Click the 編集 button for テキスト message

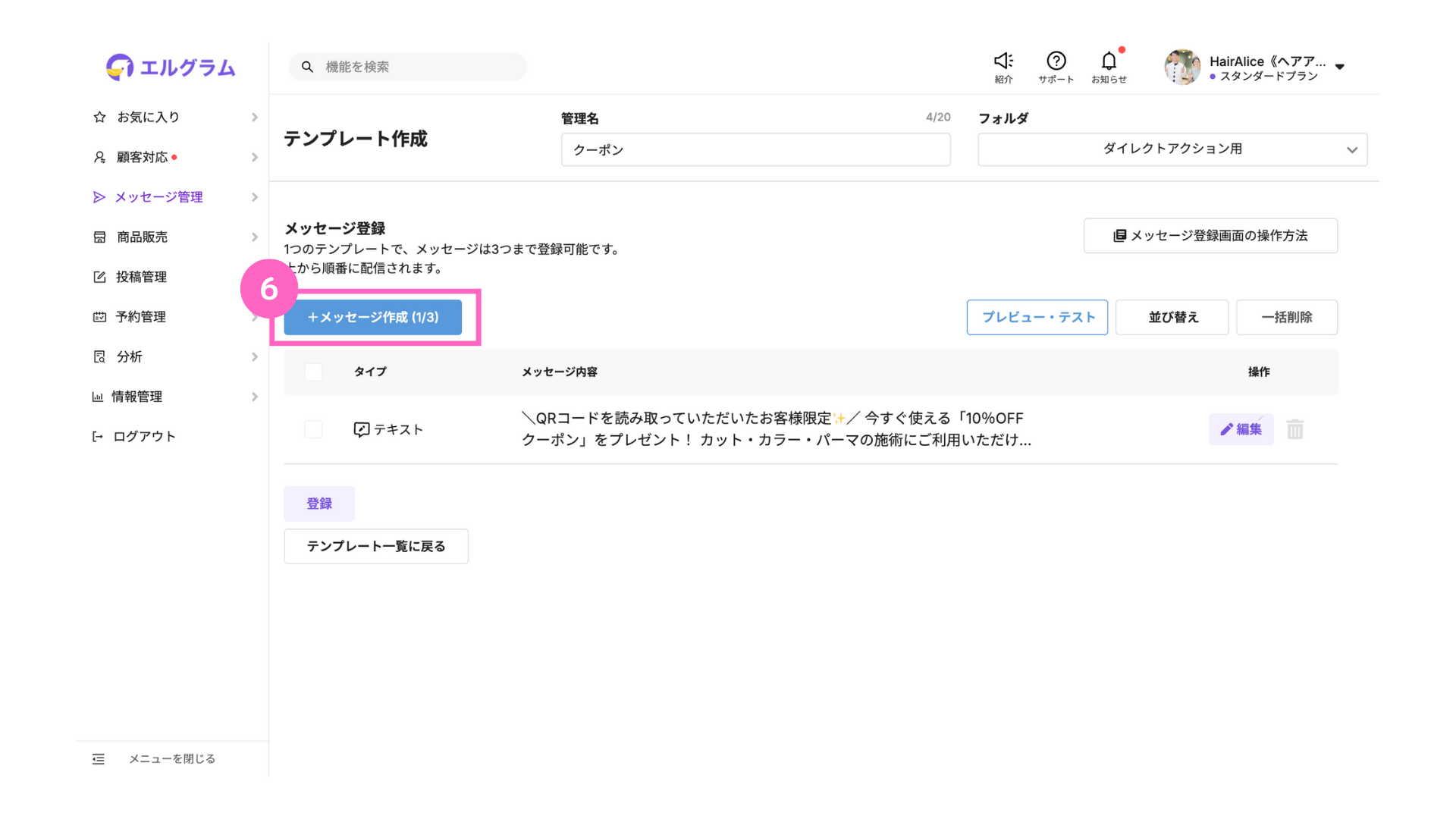coord(1241,429)
